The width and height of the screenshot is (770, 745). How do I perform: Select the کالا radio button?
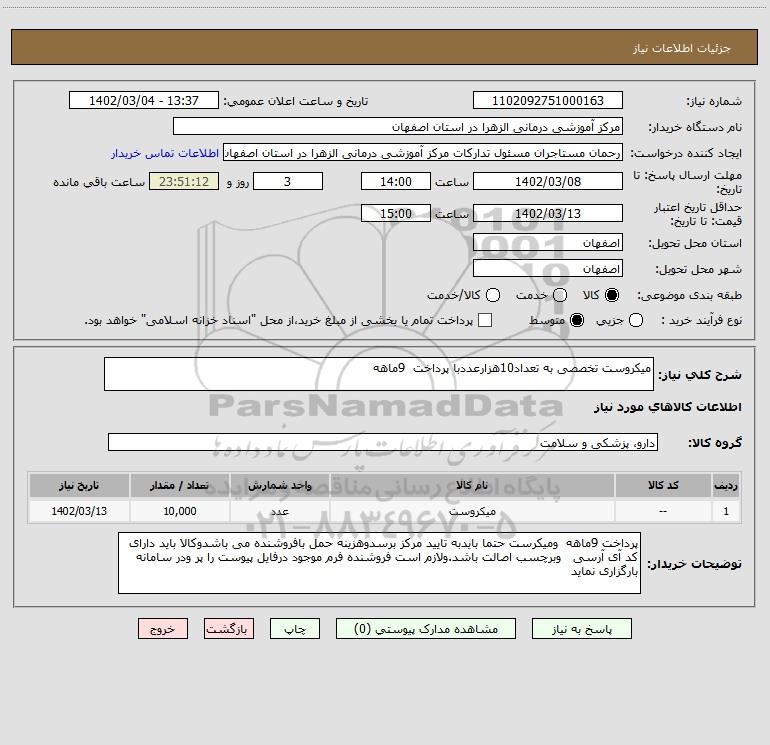coord(612,295)
